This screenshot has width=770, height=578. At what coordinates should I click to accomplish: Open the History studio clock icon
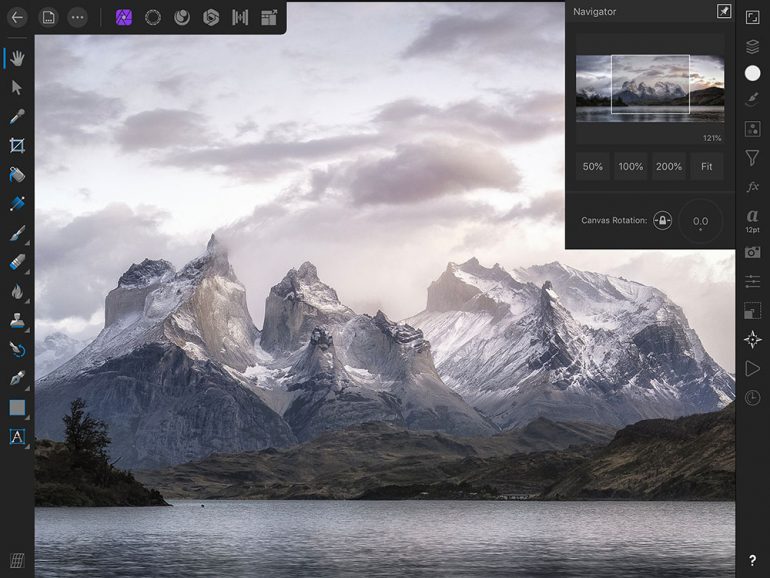(752, 398)
